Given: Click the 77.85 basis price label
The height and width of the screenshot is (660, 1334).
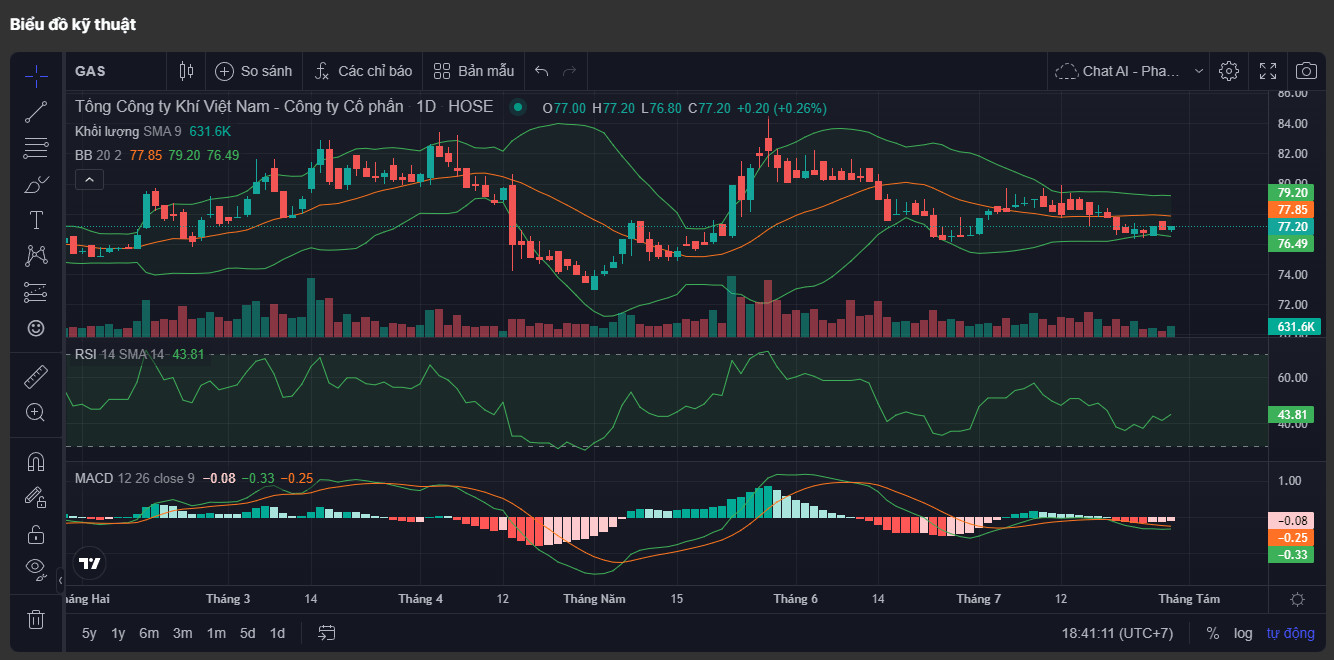Looking at the screenshot, I should 1292,210.
